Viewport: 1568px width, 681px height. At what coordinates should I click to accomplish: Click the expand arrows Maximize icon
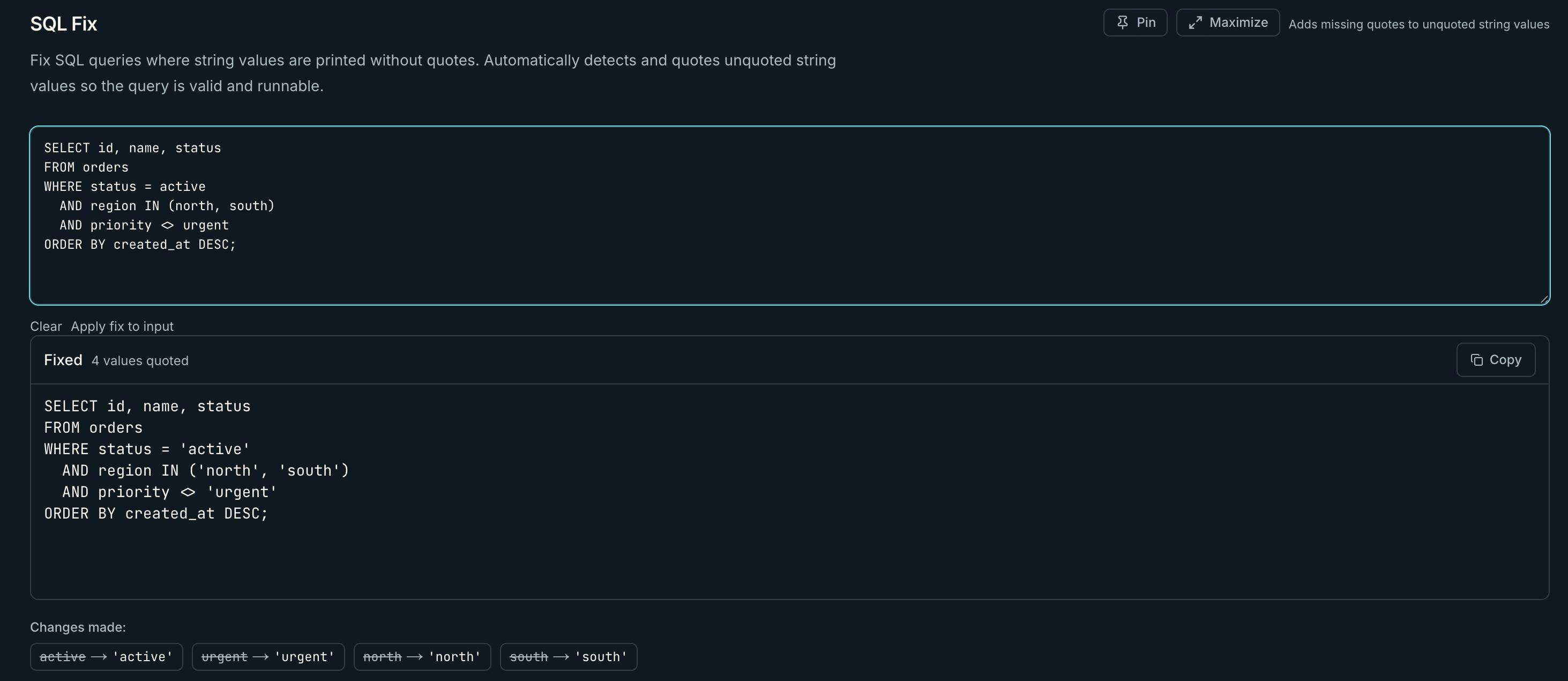1195,23
